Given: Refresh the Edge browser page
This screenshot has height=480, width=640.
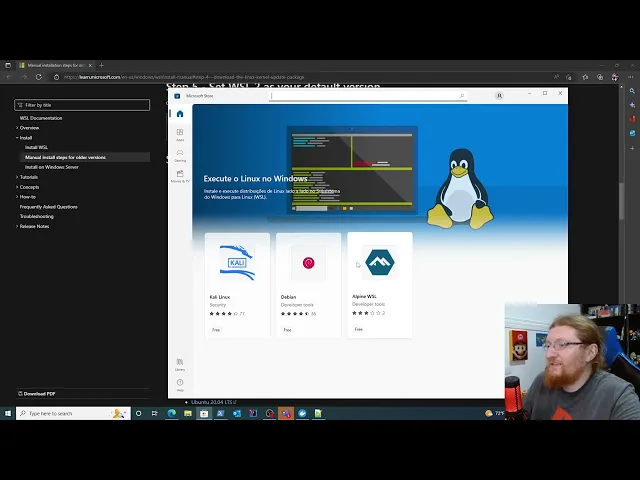Looking at the screenshot, I should click(39, 77).
